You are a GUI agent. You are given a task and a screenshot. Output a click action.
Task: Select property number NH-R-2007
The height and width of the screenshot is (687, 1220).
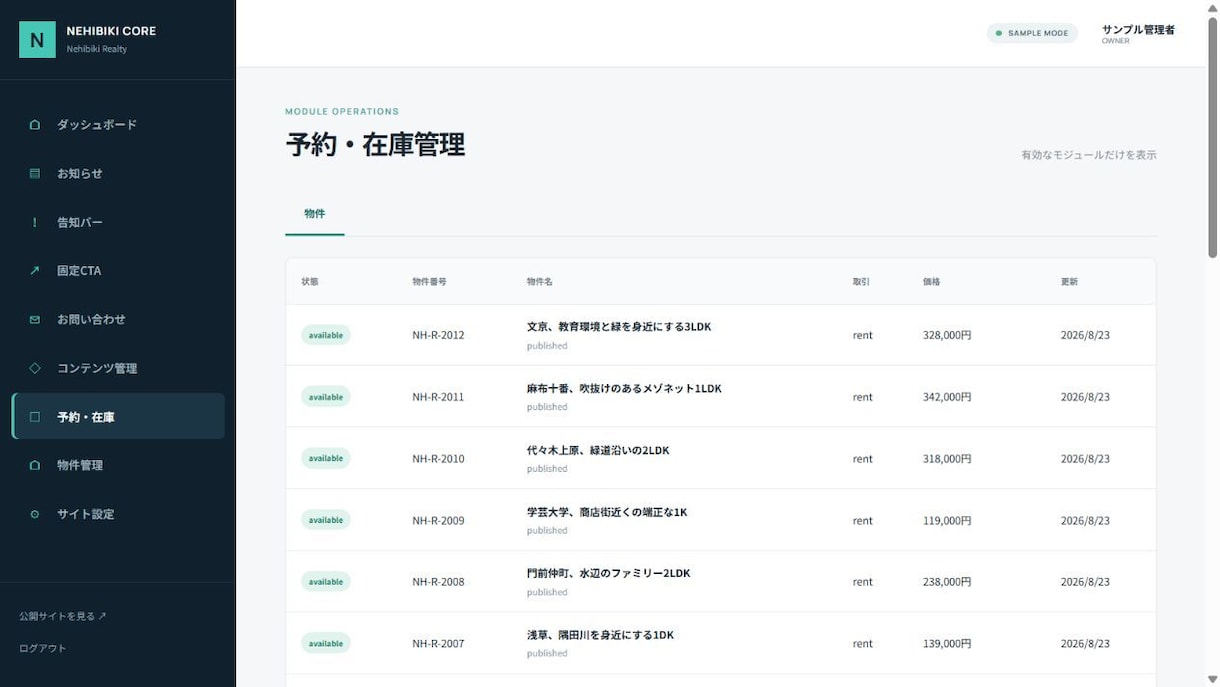point(438,644)
